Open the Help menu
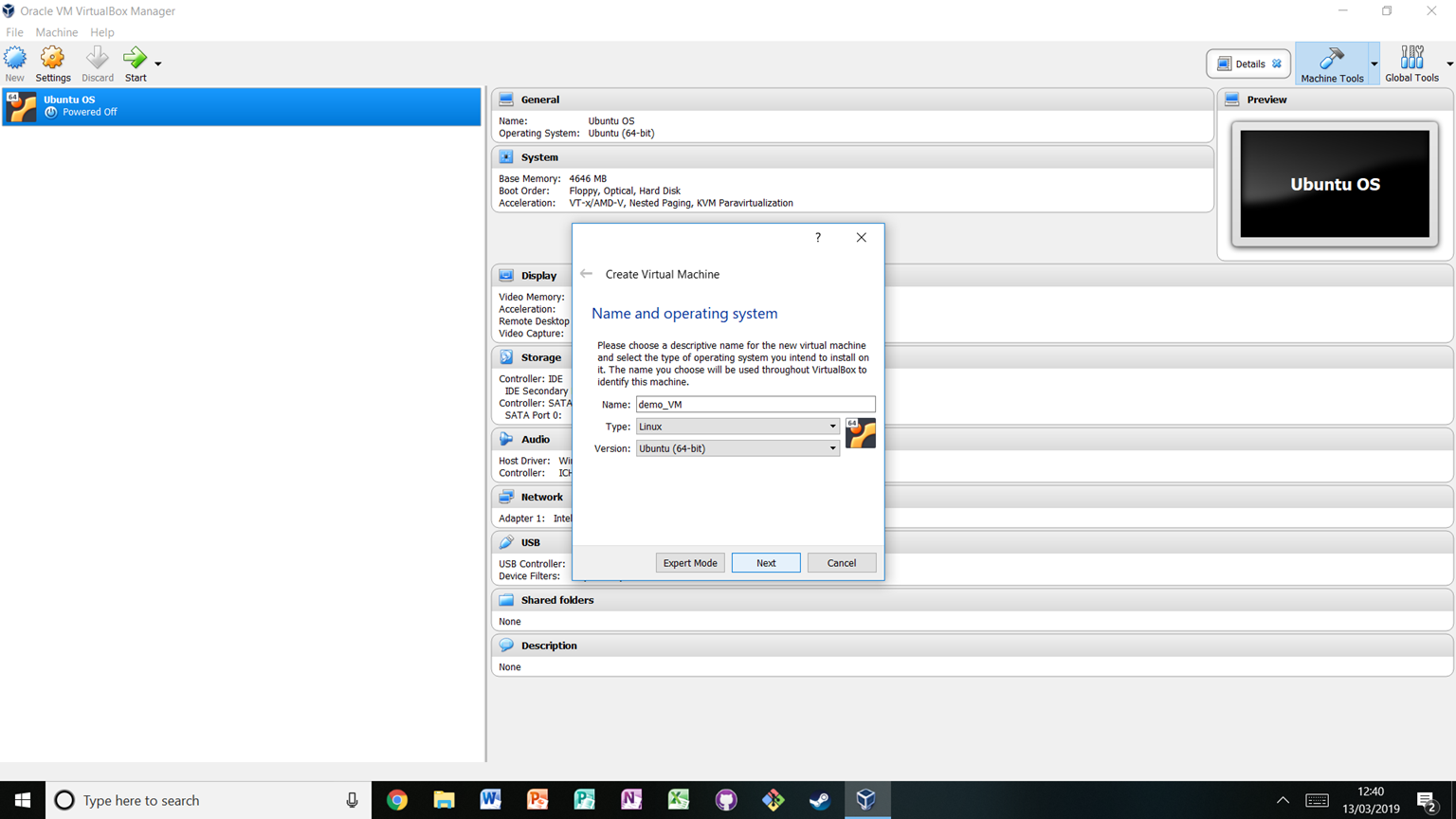Image resolution: width=1456 pixels, height=819 pixels. [x=101, y=31]
